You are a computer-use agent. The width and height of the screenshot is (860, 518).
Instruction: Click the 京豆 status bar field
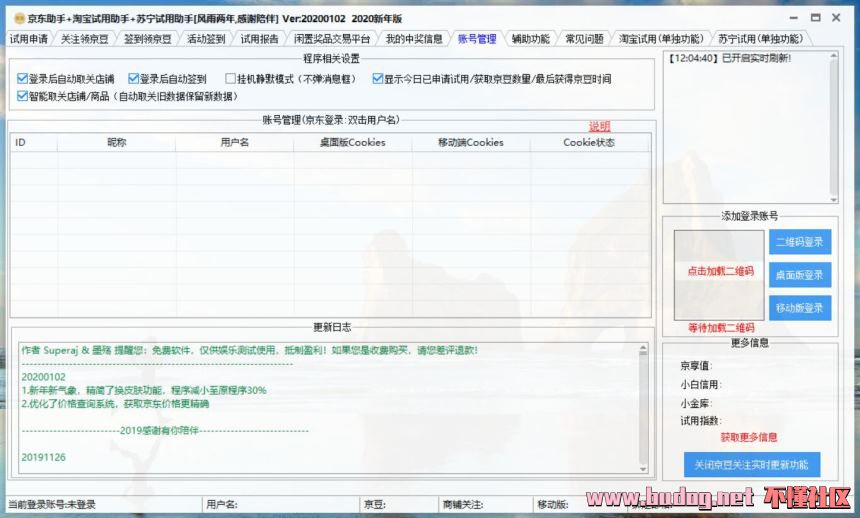[398, 504]
